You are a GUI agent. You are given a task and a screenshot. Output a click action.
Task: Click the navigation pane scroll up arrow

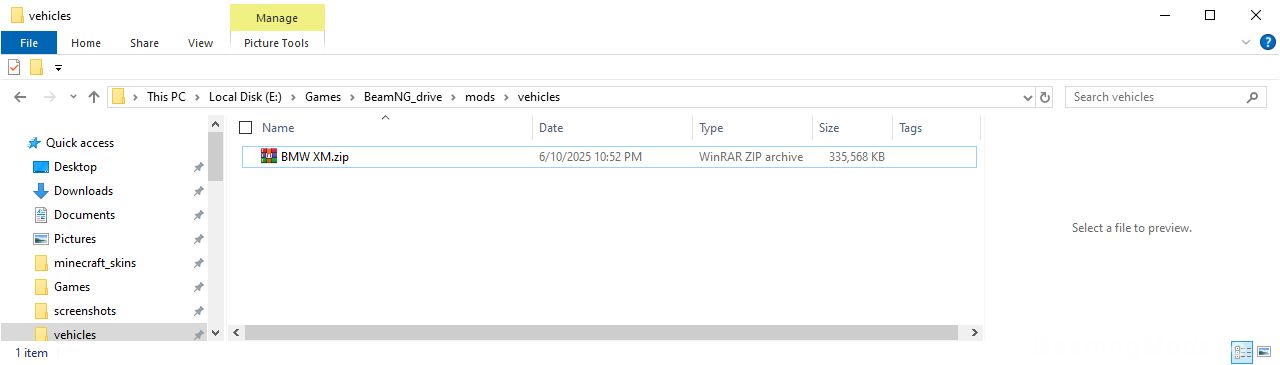pyautogui.click(x=215, y=123)
